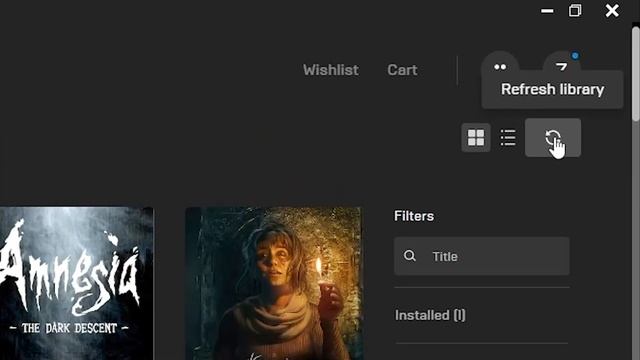Open the game tile with candle girl
The image size is (640, 360).
click(273, 284)
